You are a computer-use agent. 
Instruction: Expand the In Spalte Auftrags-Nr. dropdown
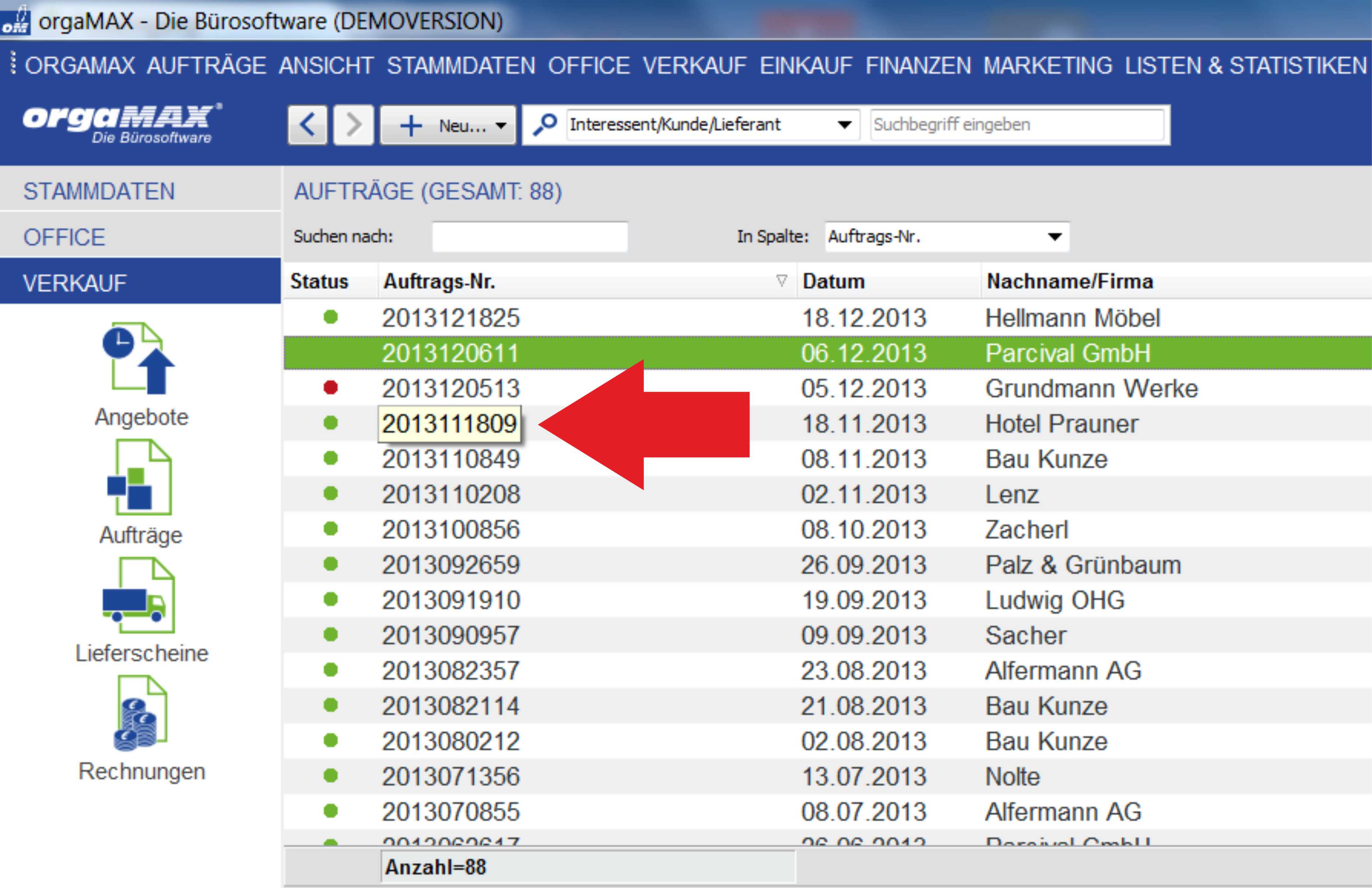click(x=1055, y=236)
